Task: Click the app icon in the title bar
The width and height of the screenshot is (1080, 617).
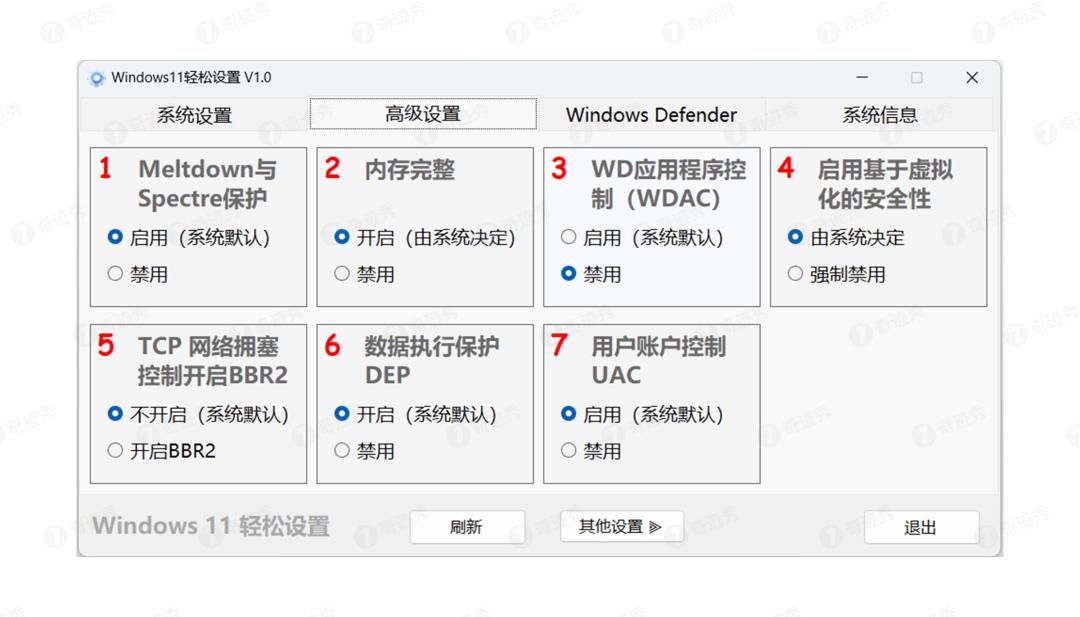Action: click(x=97, y=78)
